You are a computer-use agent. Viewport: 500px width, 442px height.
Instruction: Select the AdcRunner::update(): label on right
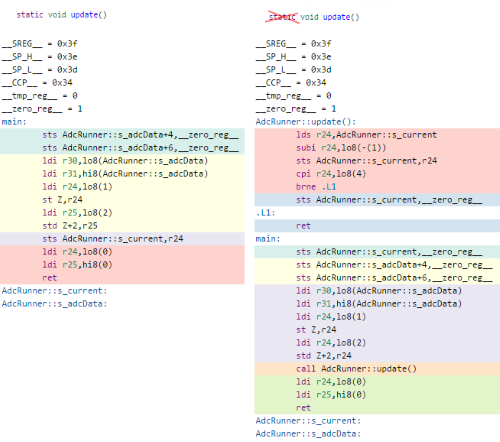click(306, 122)
